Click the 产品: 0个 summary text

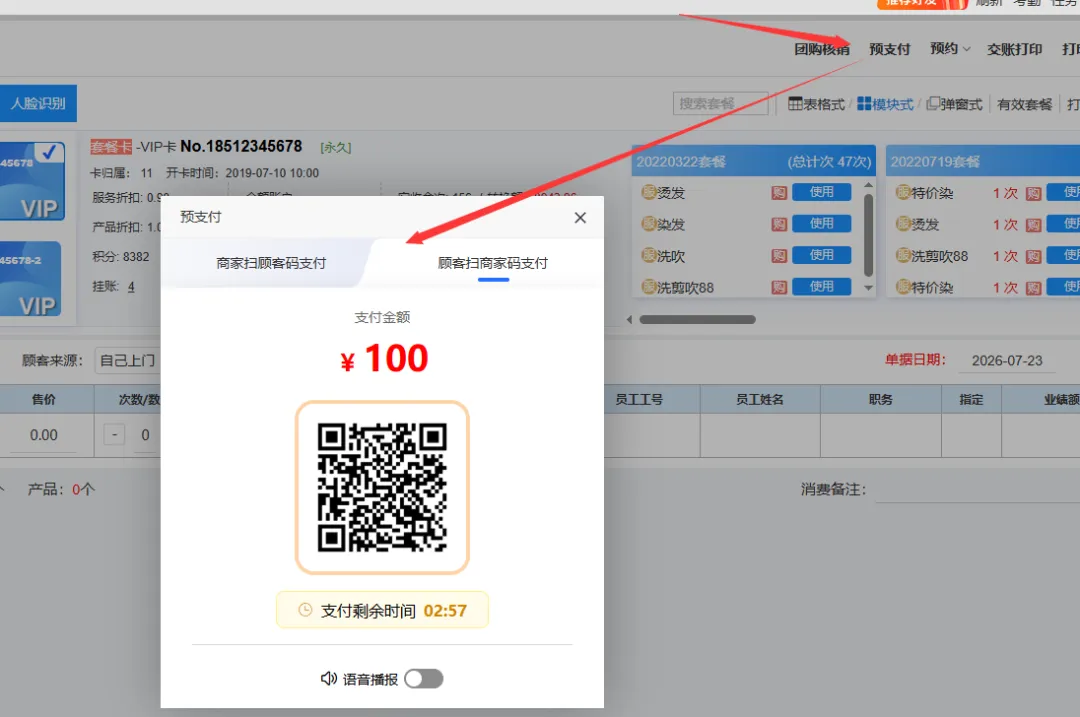61,489
